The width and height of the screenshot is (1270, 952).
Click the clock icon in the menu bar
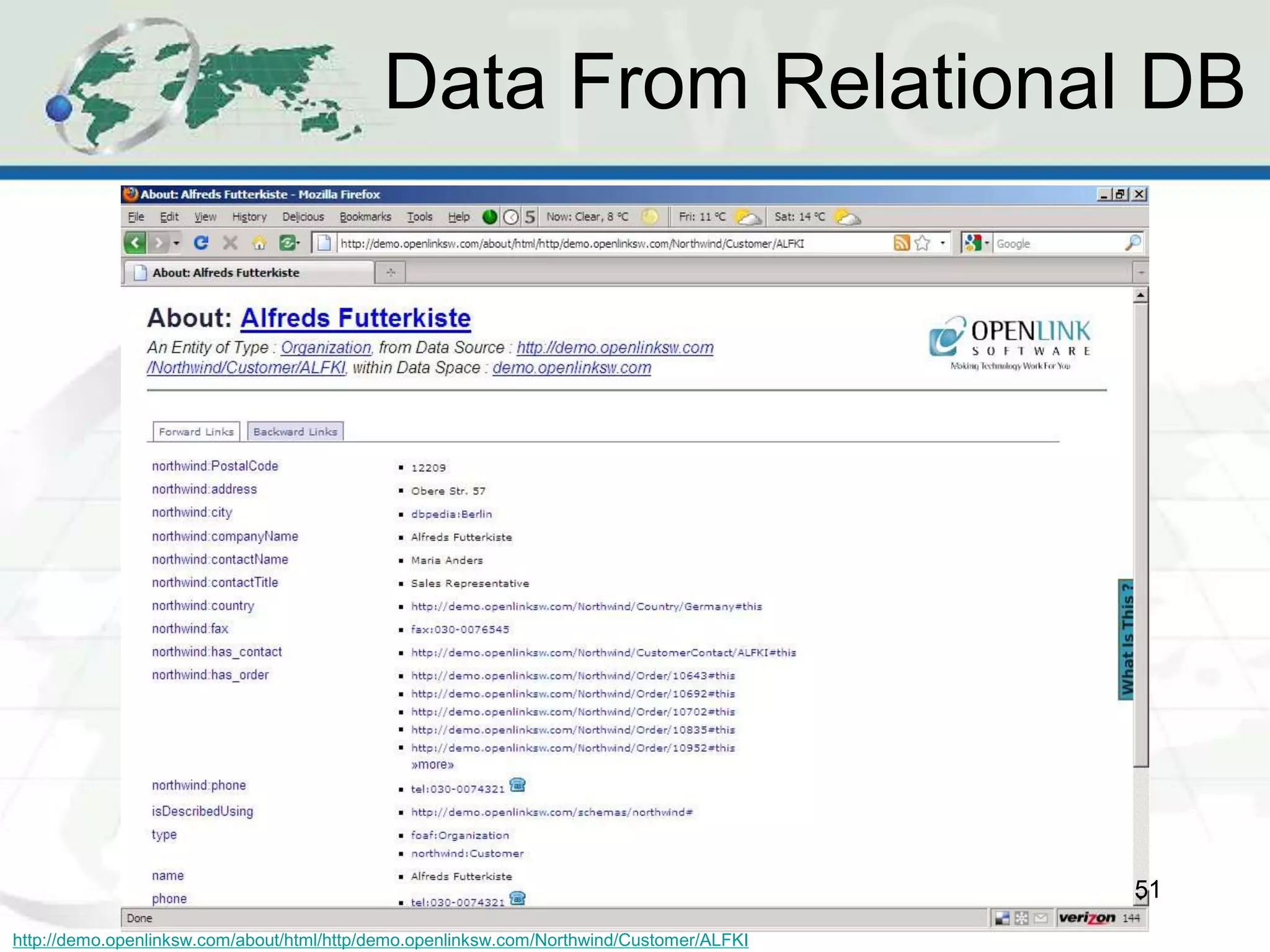click(511, 217)
